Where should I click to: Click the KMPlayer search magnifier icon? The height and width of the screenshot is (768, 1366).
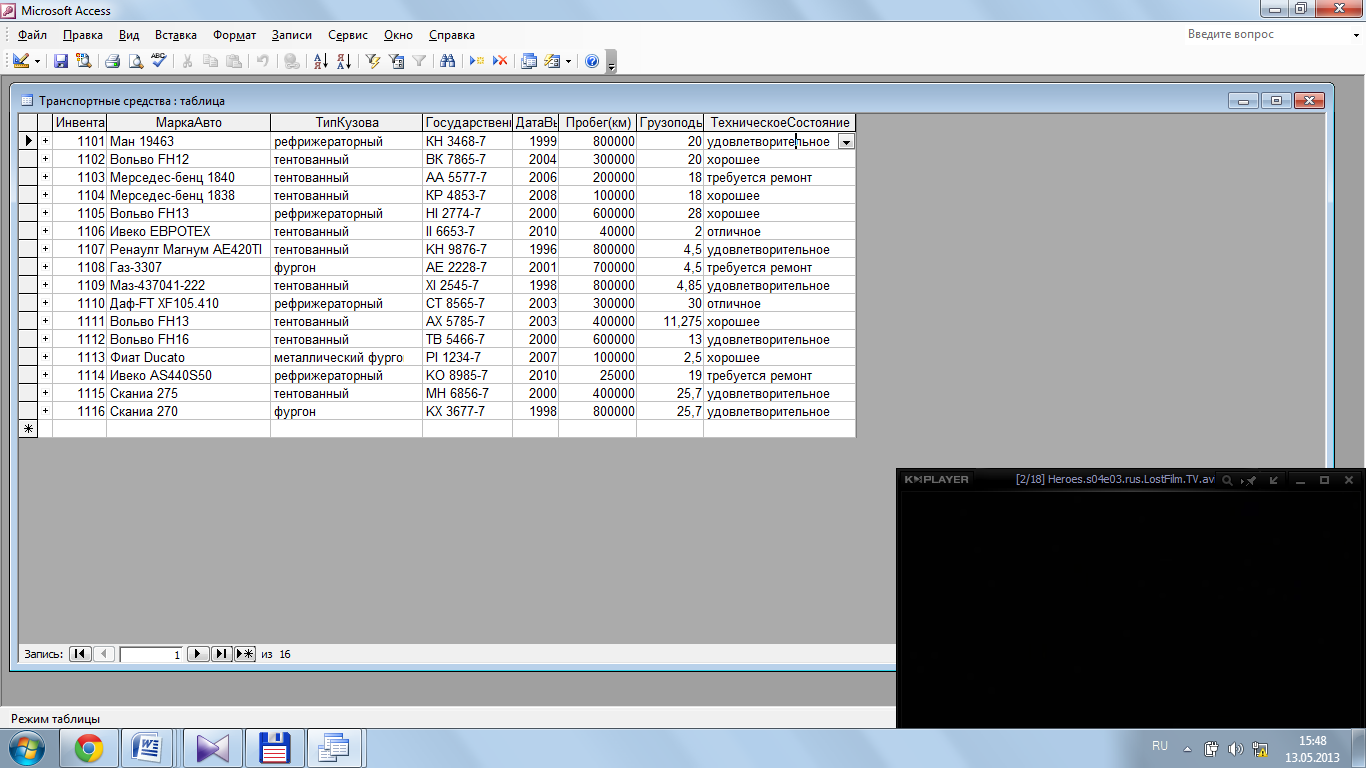[1227, 480]
